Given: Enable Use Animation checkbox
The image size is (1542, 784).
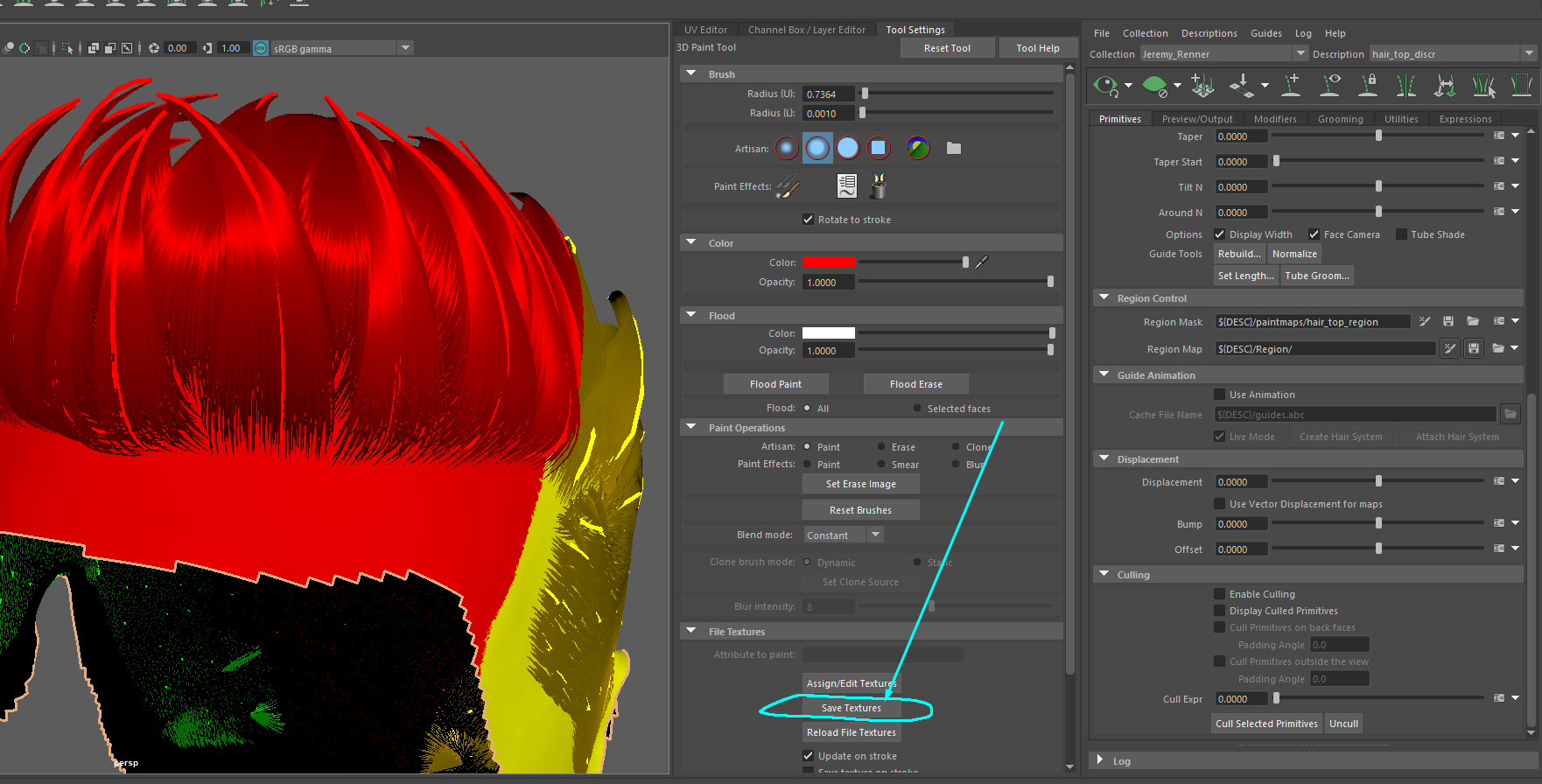Looking at the screenshot, I should (x=1219, y=395).
